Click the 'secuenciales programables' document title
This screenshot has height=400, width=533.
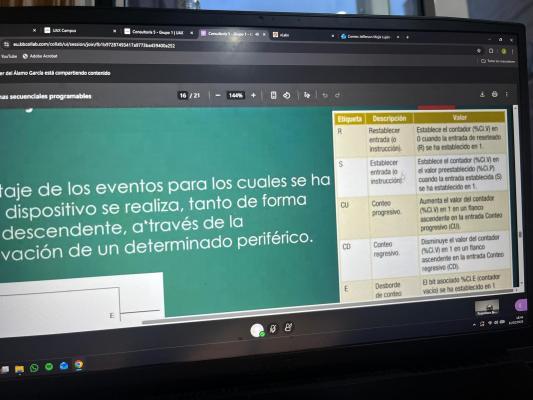(50, 96)
